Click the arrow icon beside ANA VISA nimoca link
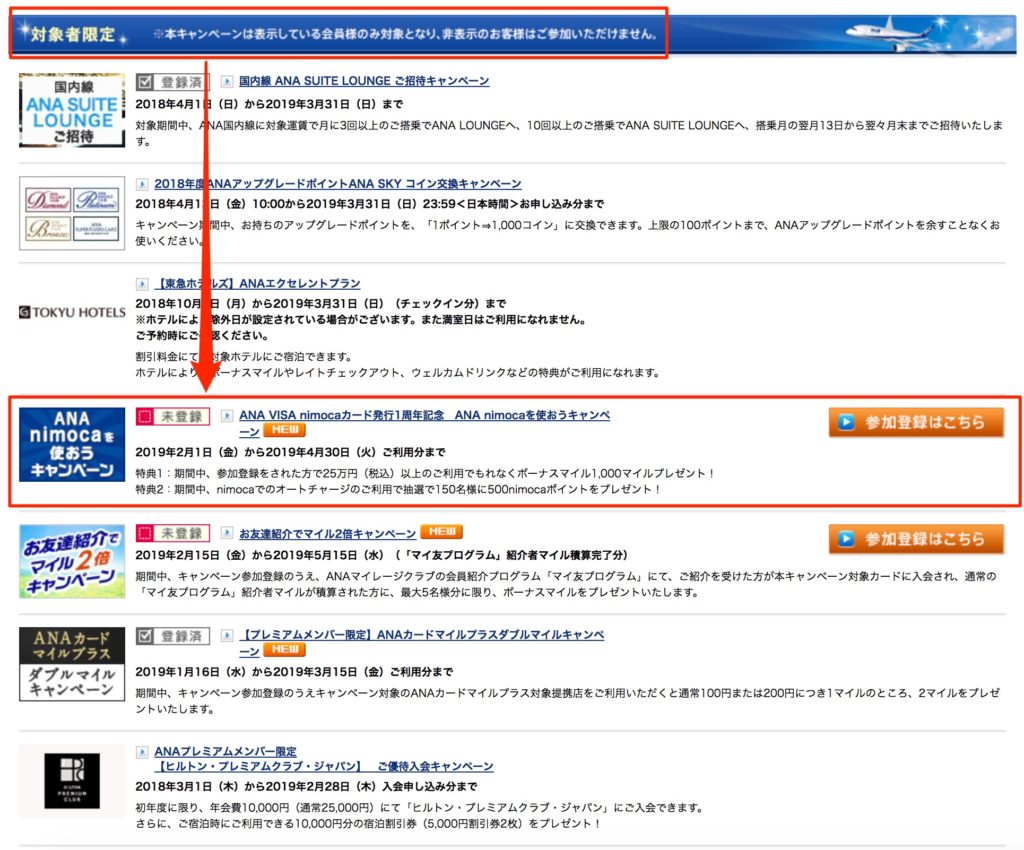Viewport: 1024px width, 850px height. click(227, 415)
